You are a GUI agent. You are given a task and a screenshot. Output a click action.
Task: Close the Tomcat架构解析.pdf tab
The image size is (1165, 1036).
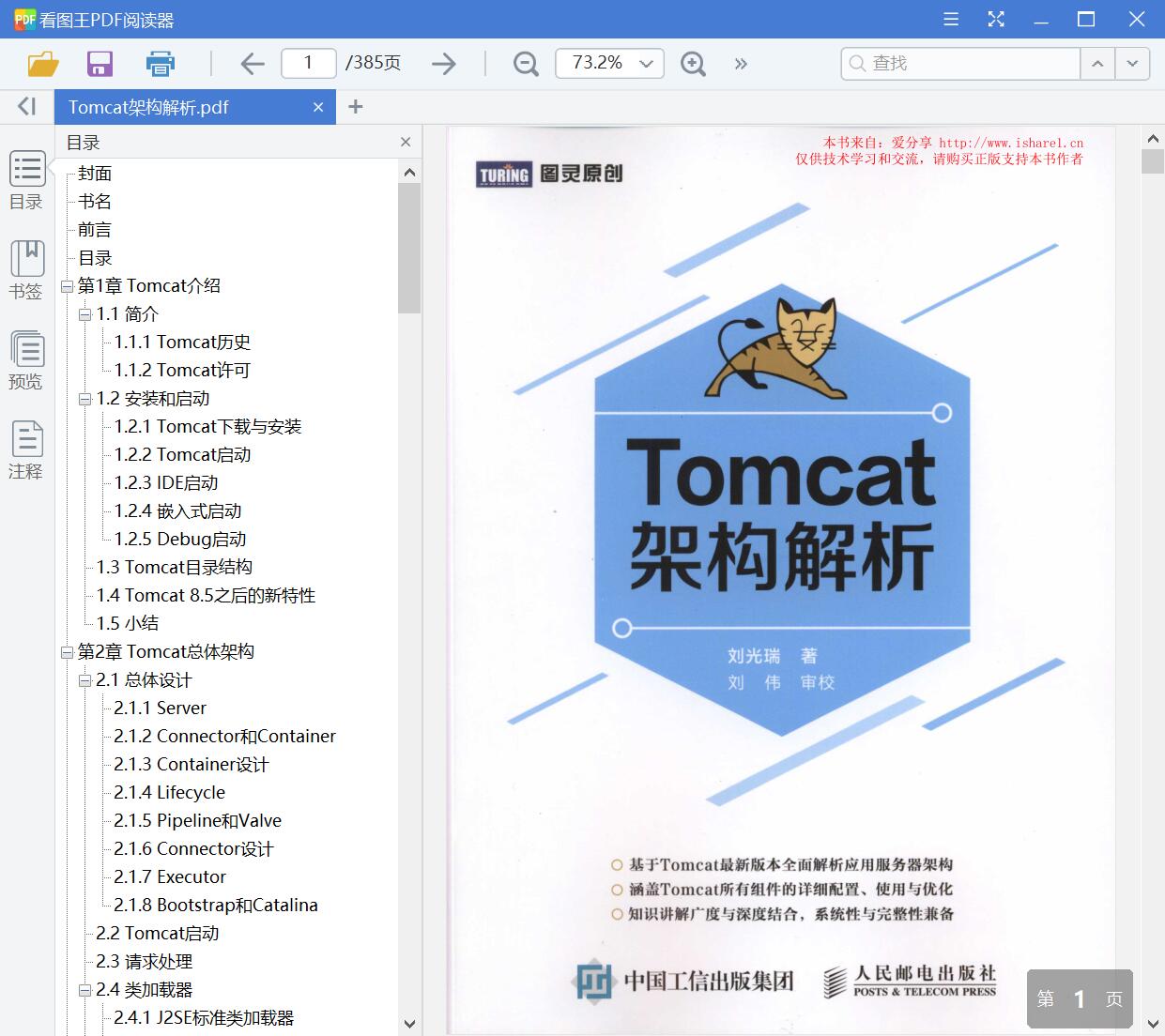pyautogui.click(x=318, y=107)
